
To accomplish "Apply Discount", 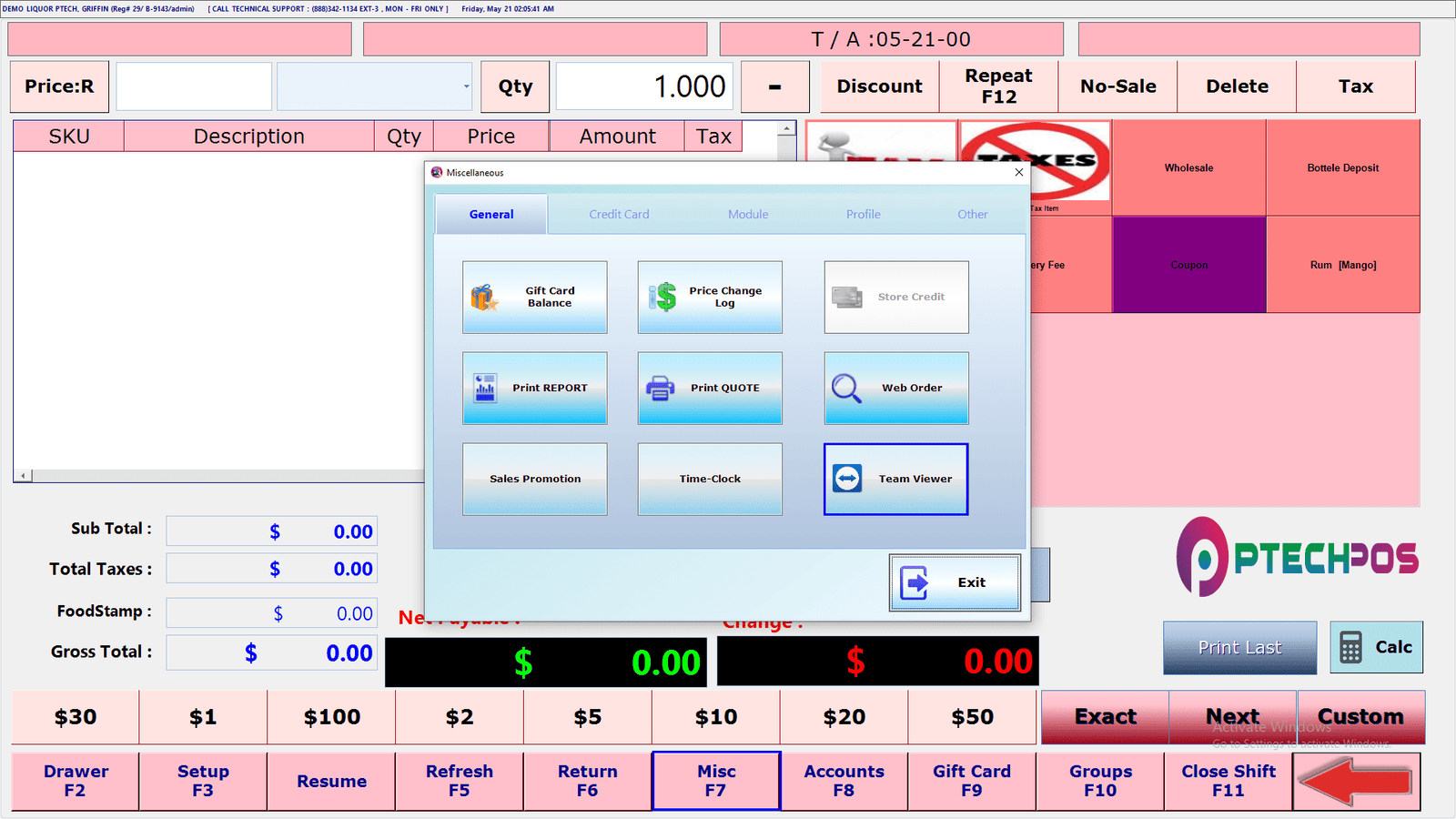I will (x=879, y=86).
